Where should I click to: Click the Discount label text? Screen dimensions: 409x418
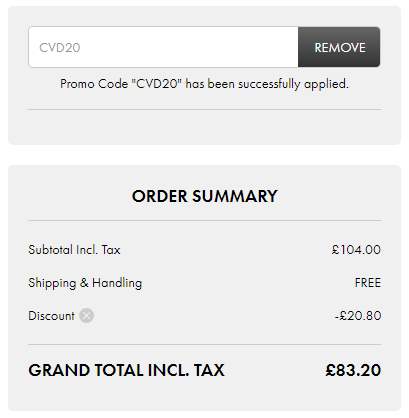point(51,316)
